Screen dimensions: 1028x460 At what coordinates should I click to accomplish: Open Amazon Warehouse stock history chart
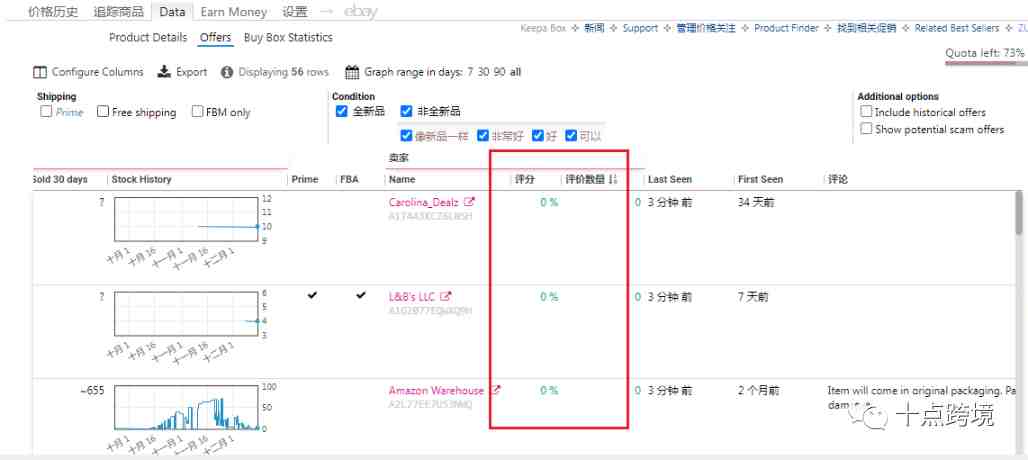tap(187, 408)
